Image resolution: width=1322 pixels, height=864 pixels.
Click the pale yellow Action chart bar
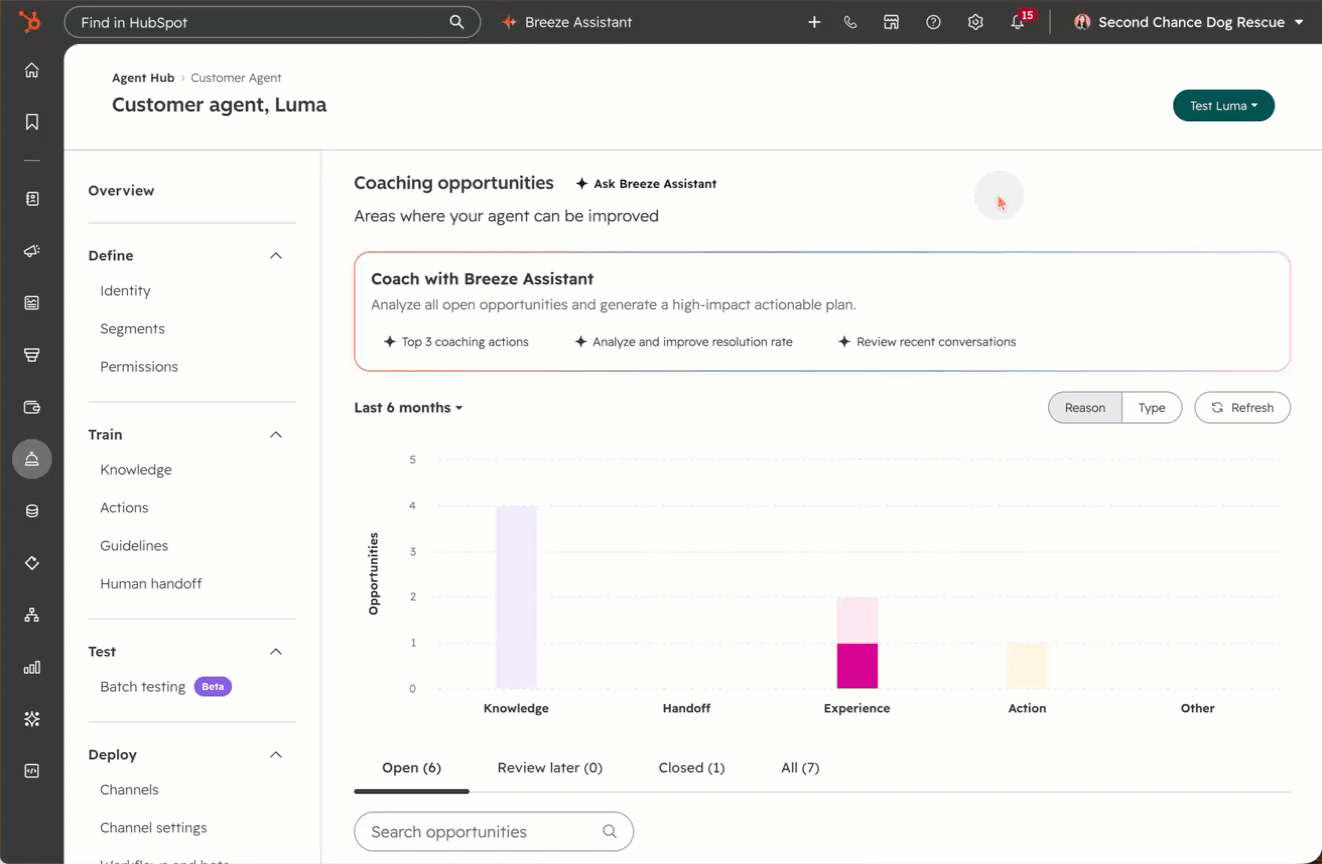[x=1027, y=666]
